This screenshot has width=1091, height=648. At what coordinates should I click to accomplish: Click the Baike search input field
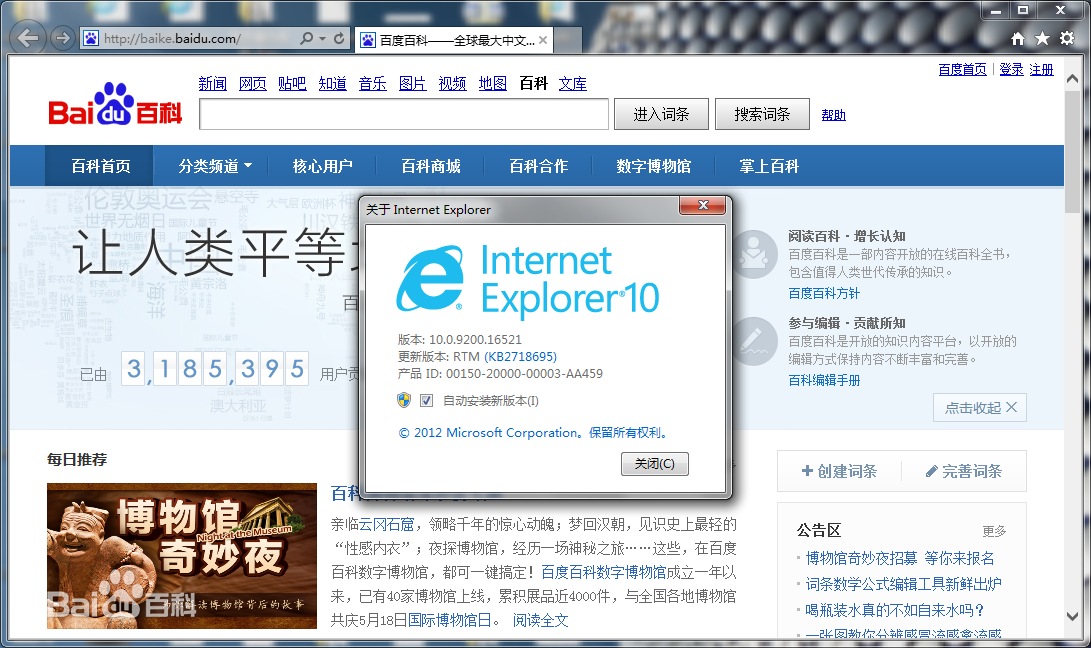[x=404, y=114]
